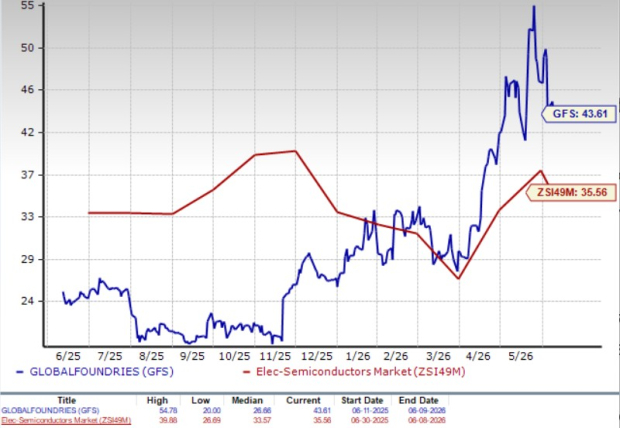
Task: Click the 10/25 x-axis label
Action: click(234, 356)
